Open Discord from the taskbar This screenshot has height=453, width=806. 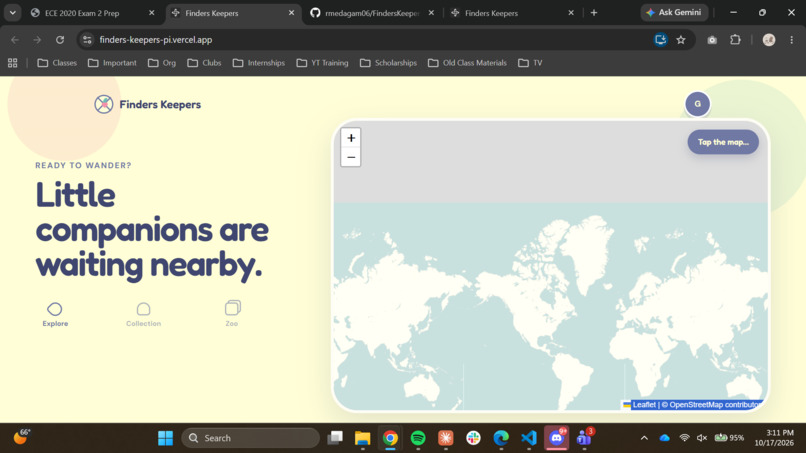point(557,438)
